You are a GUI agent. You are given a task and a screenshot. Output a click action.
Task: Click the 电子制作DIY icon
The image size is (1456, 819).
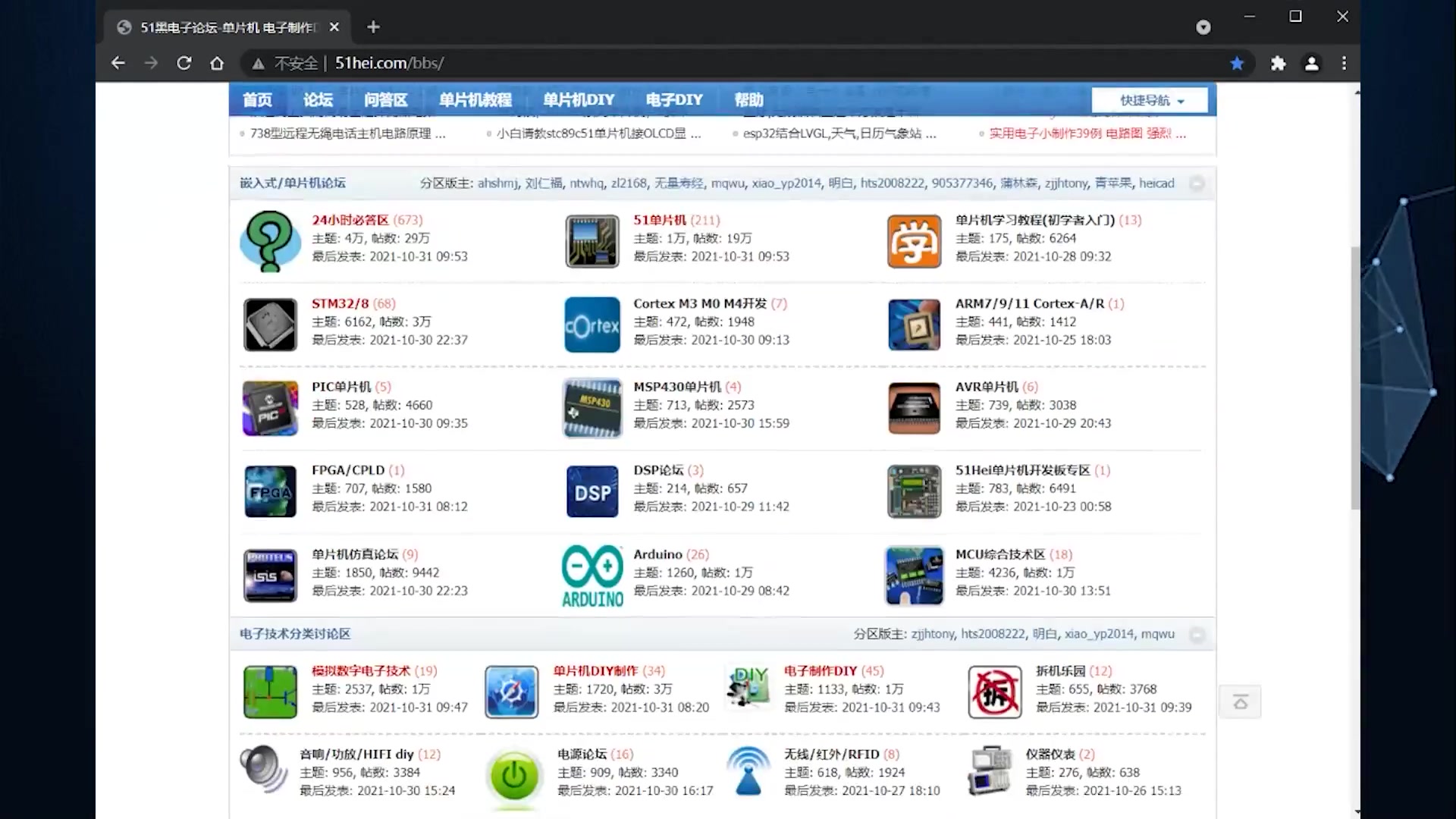pyautogui.click(x=748, y=687)
